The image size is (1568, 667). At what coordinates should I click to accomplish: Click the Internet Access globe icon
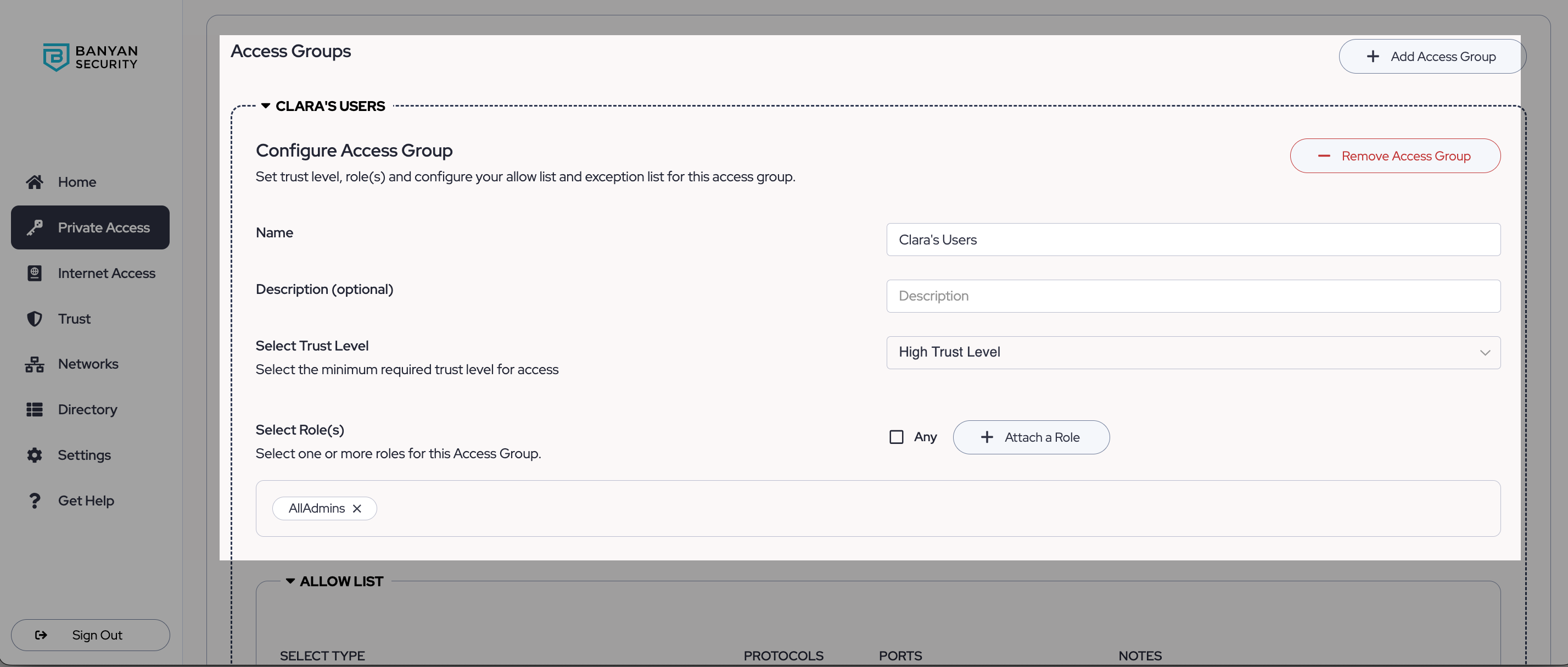tap(35, 274)
